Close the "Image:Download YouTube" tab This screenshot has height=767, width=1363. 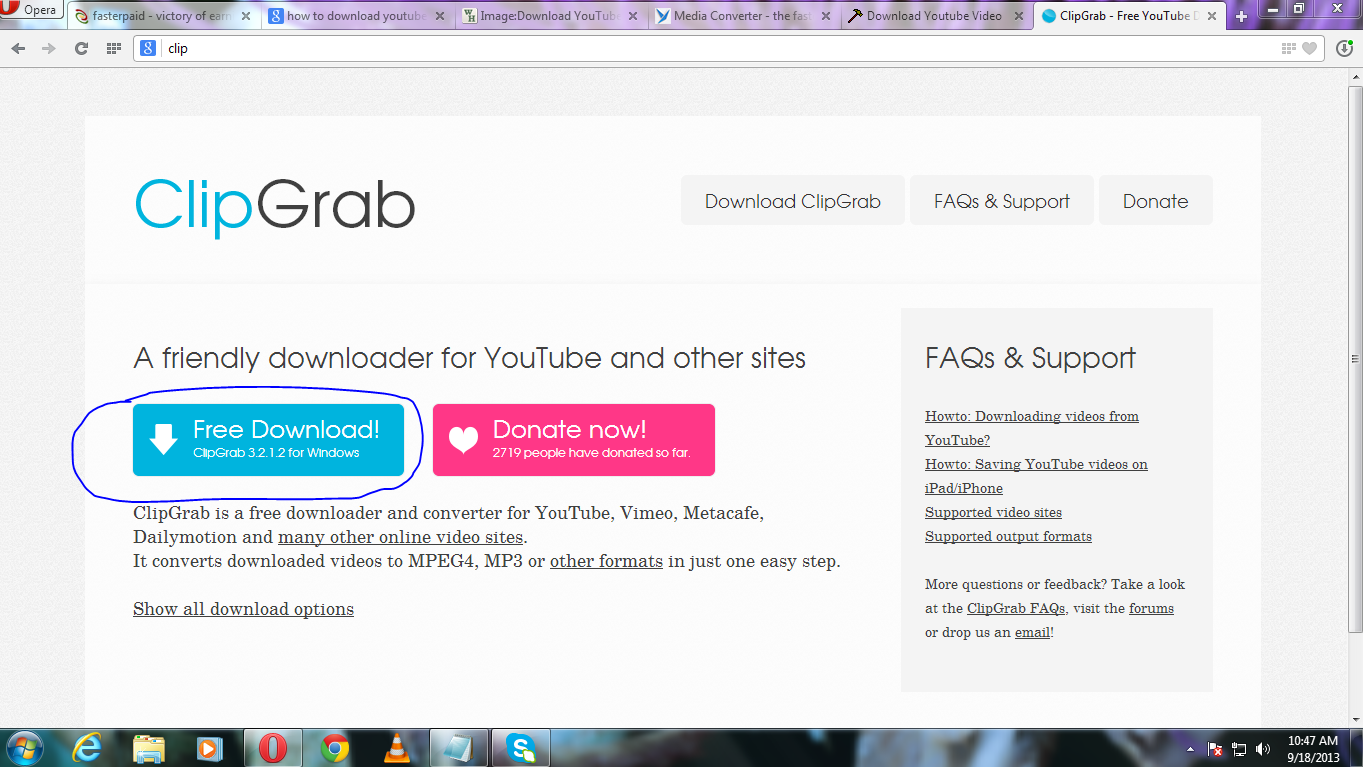633,16
